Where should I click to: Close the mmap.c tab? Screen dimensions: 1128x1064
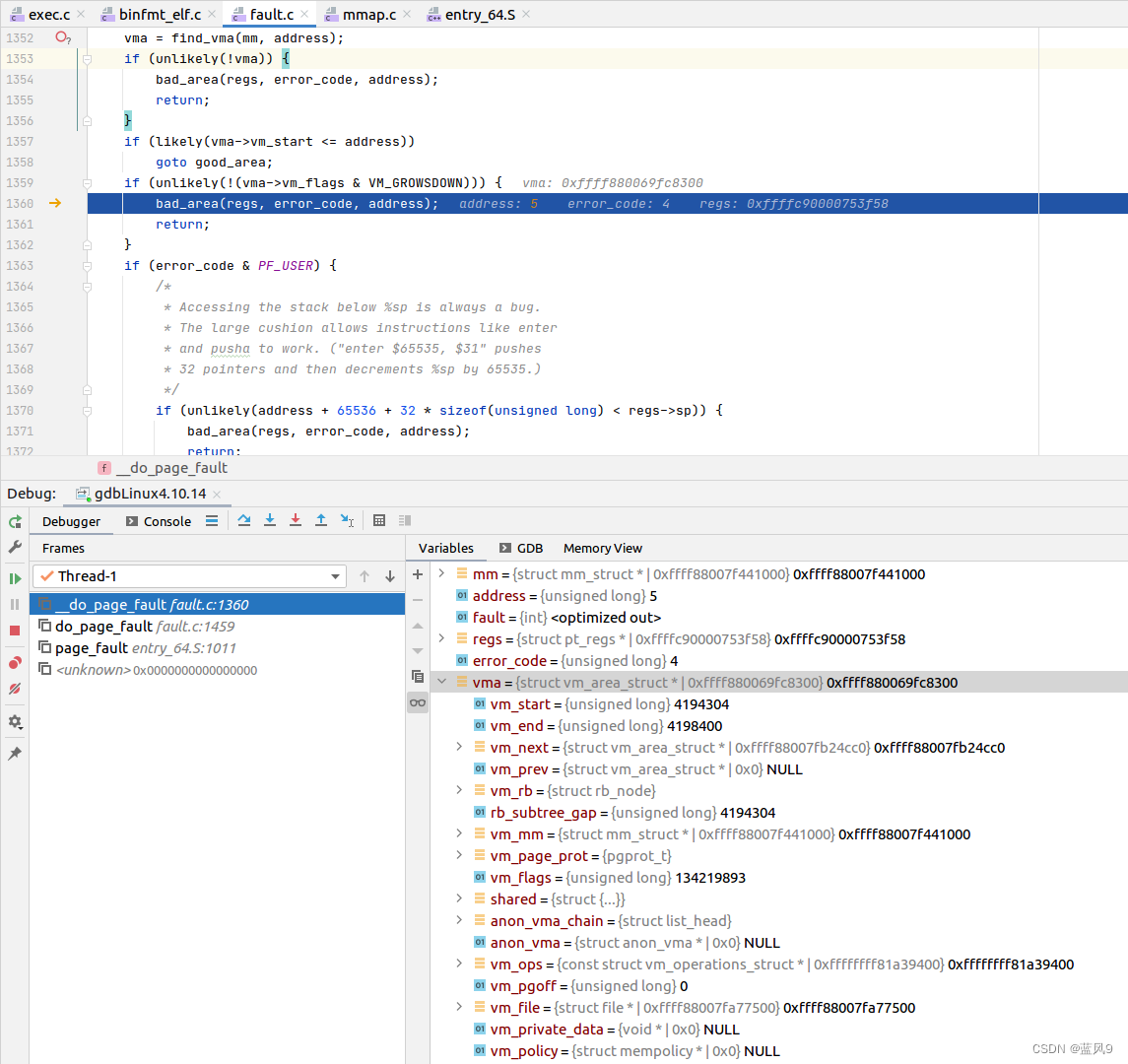click(407, 15)
